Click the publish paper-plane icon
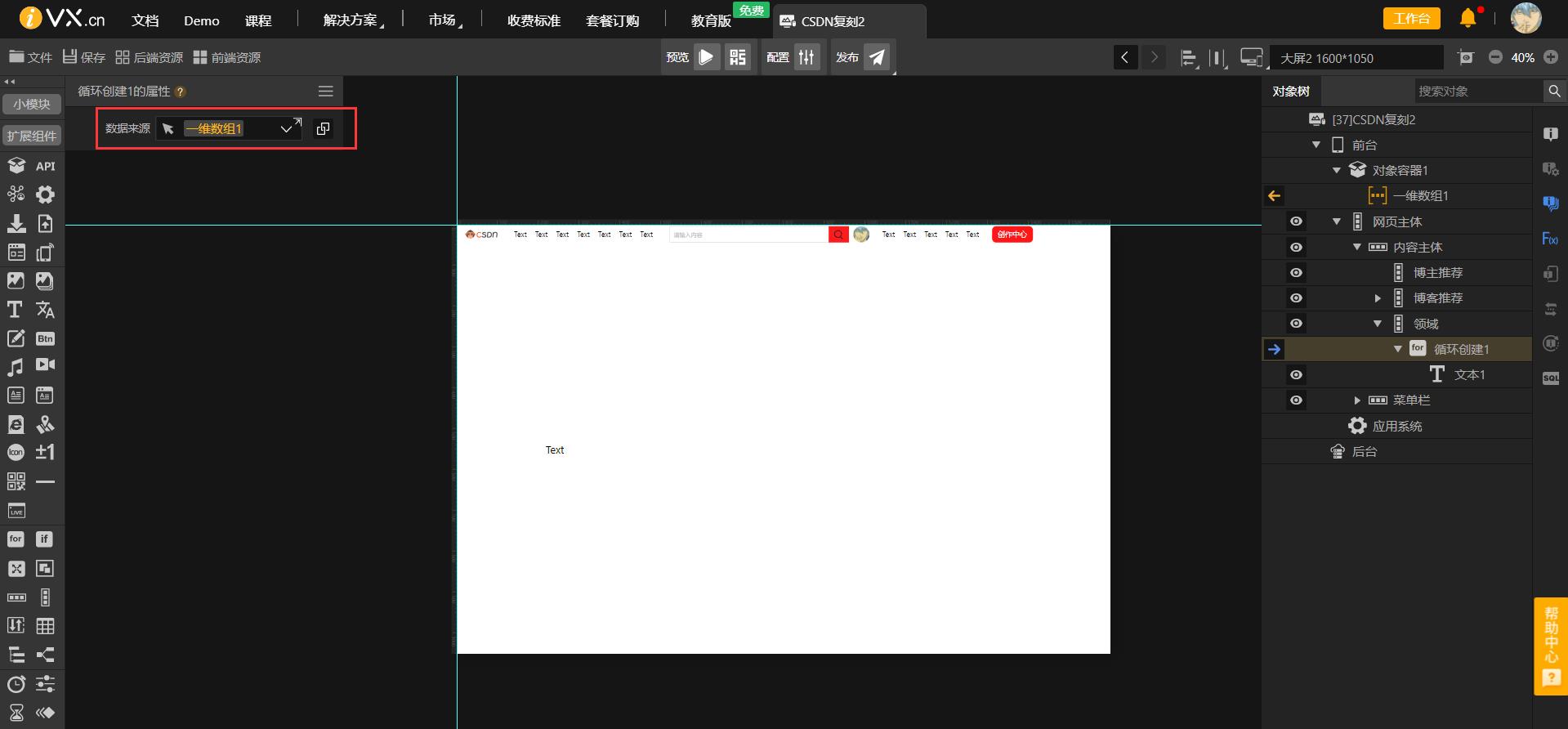 point(877,57)
